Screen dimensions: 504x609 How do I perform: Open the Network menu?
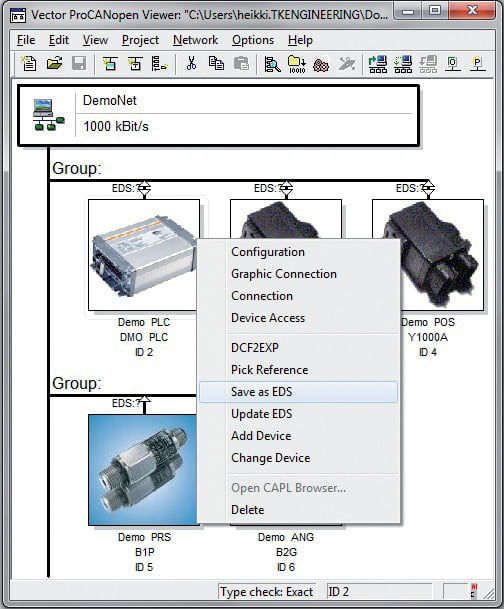tap(195, 40)
